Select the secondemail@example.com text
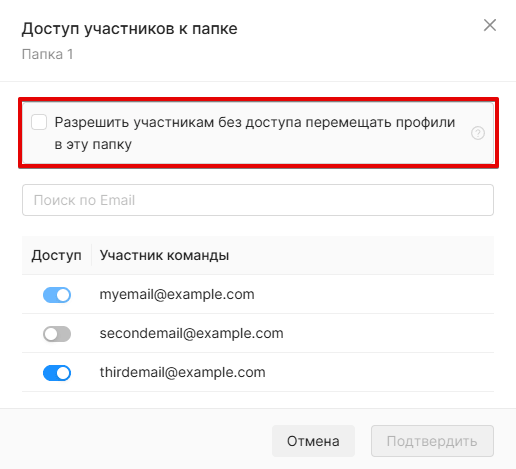 (x=192, y=333)
